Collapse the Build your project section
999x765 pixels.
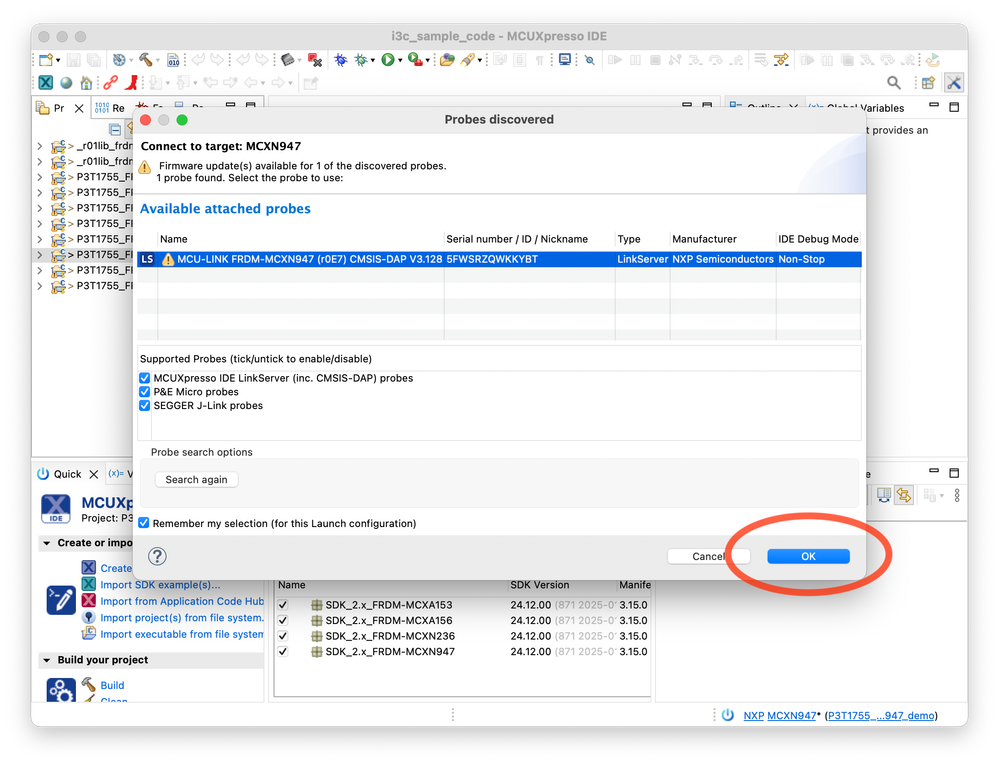[47, 660]
